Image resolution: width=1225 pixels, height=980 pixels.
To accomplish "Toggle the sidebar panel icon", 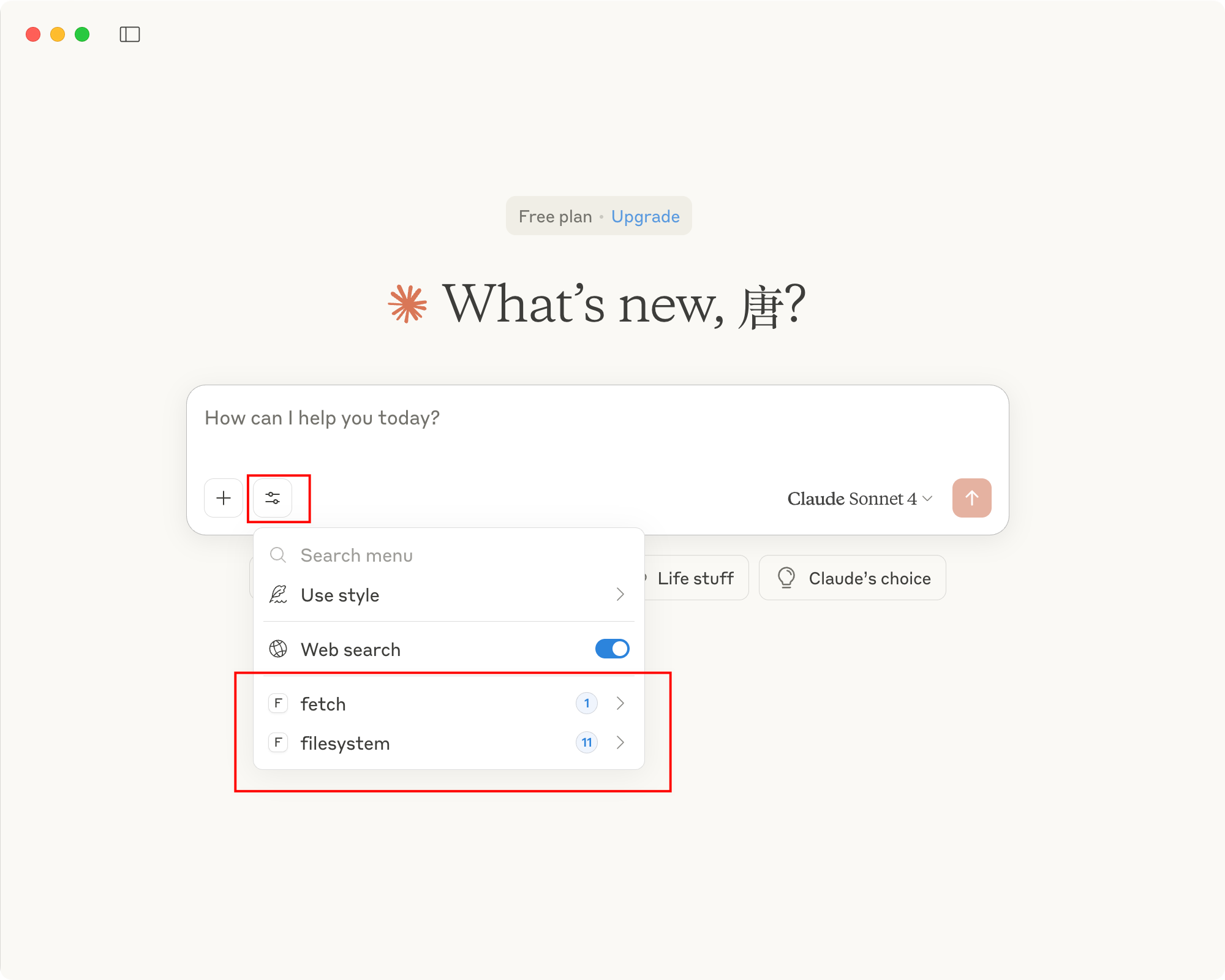I will tap(130, 34).
